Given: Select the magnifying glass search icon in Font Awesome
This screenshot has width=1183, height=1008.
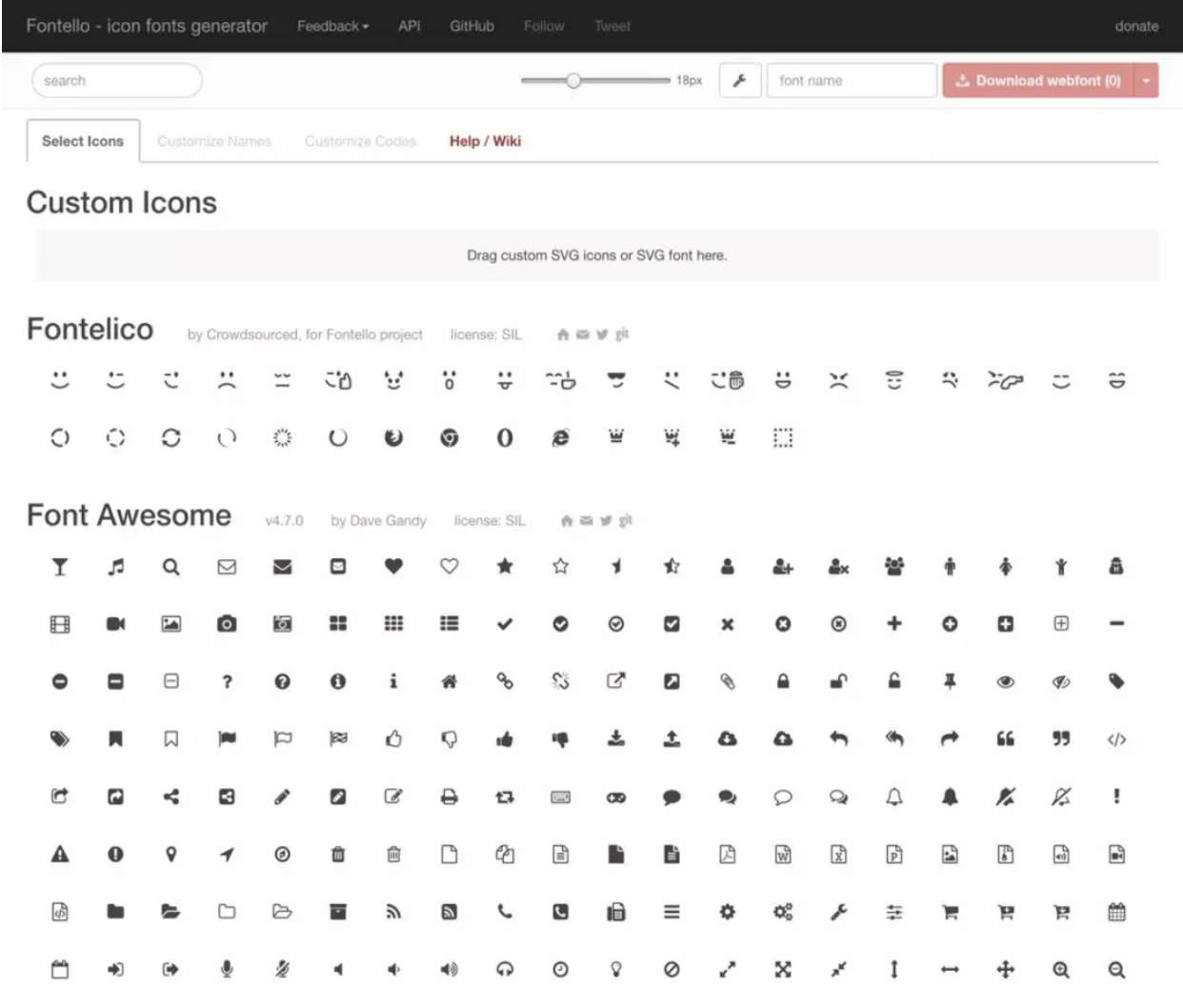Looking at the screenshot, I should click(x=170, y=567).
